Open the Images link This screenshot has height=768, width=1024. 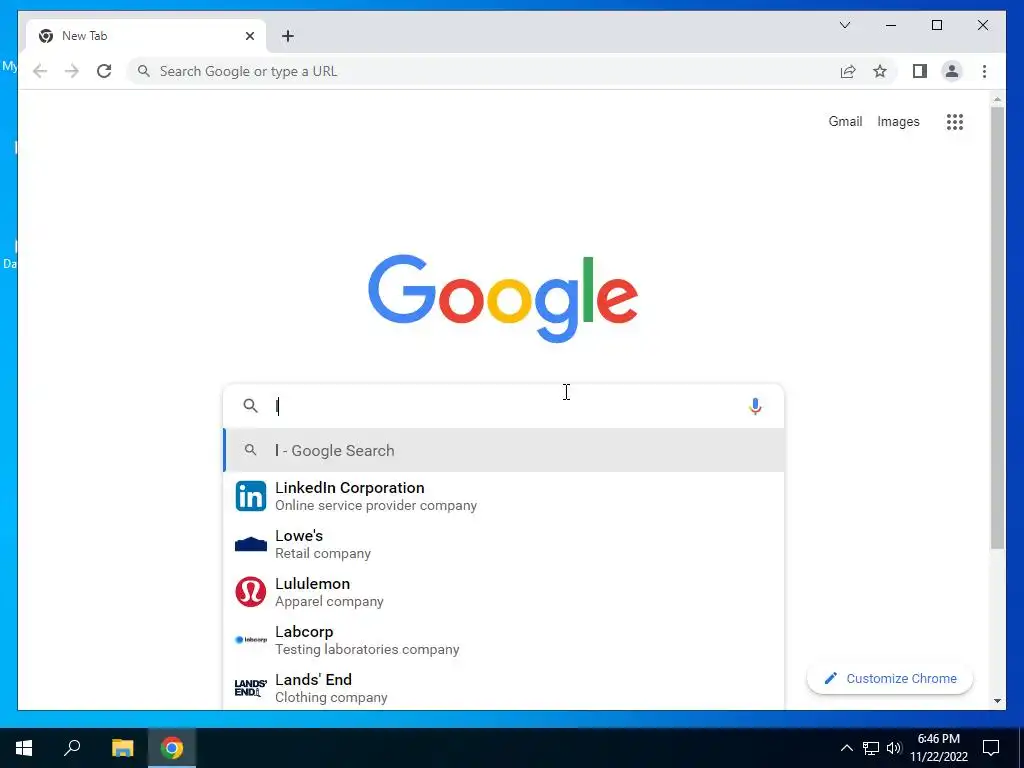[x=898, y=121]
